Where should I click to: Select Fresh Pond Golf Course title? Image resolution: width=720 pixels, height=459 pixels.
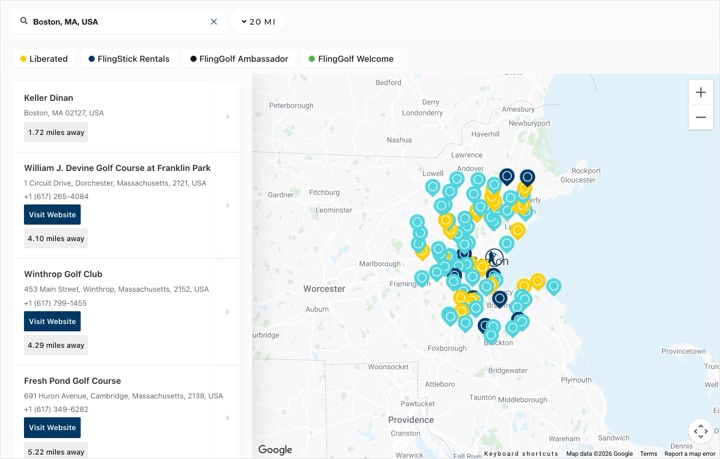[x=73, y=381]
